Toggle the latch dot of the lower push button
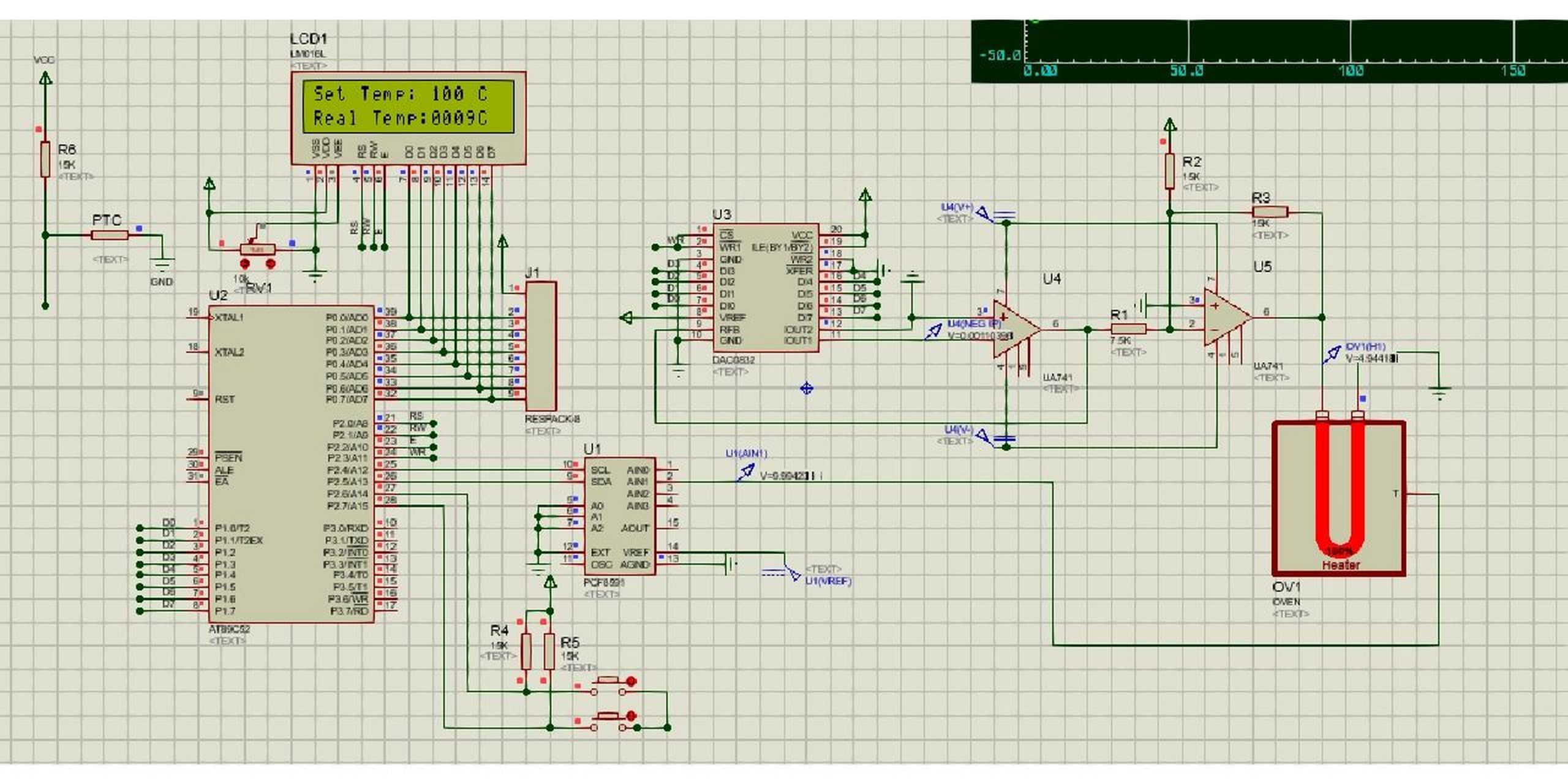This screenshot has height=784, width=1568. [631, 715]
